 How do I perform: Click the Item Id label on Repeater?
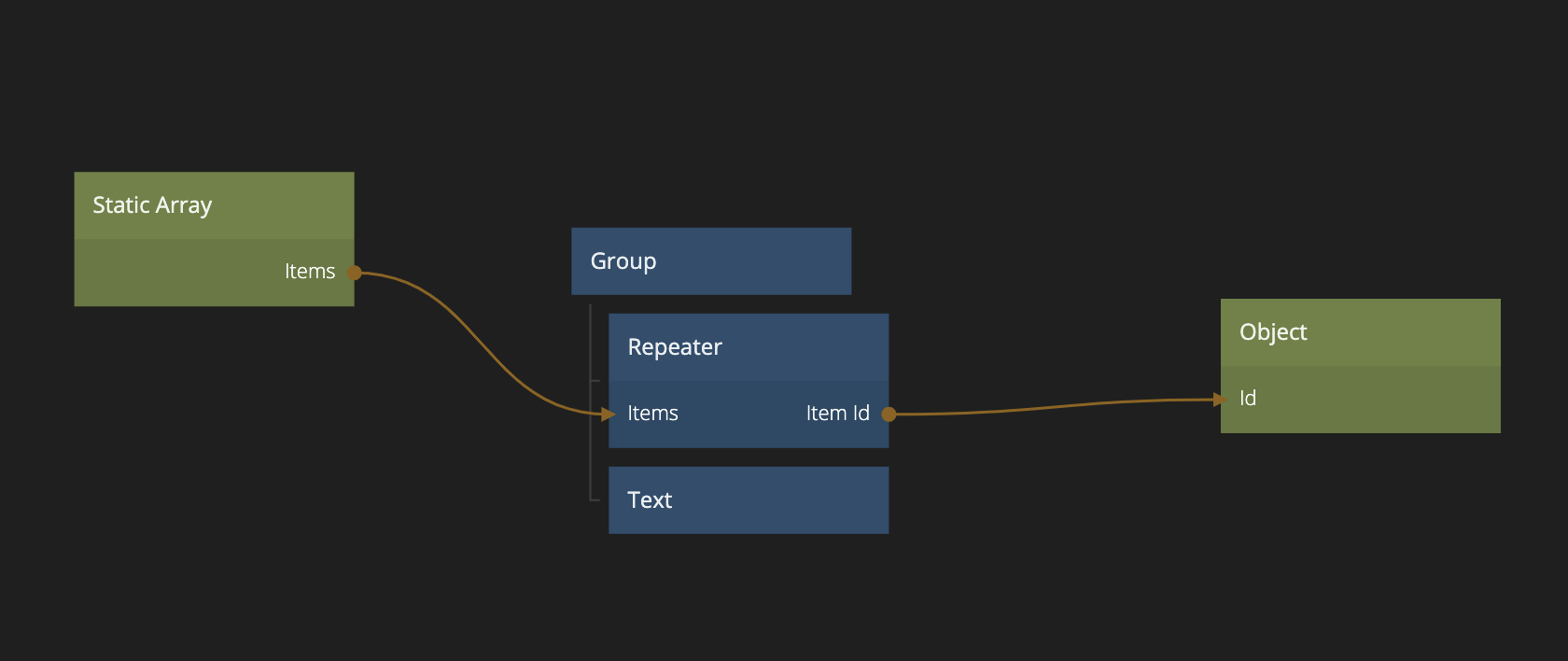pos(837,414)
